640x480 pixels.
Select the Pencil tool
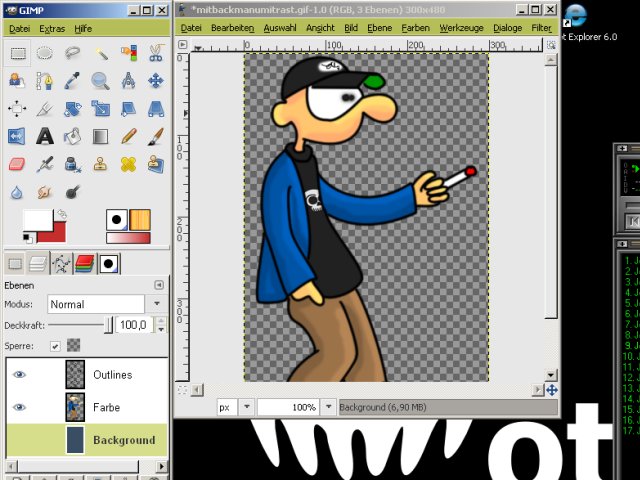[x=128, y=136]
